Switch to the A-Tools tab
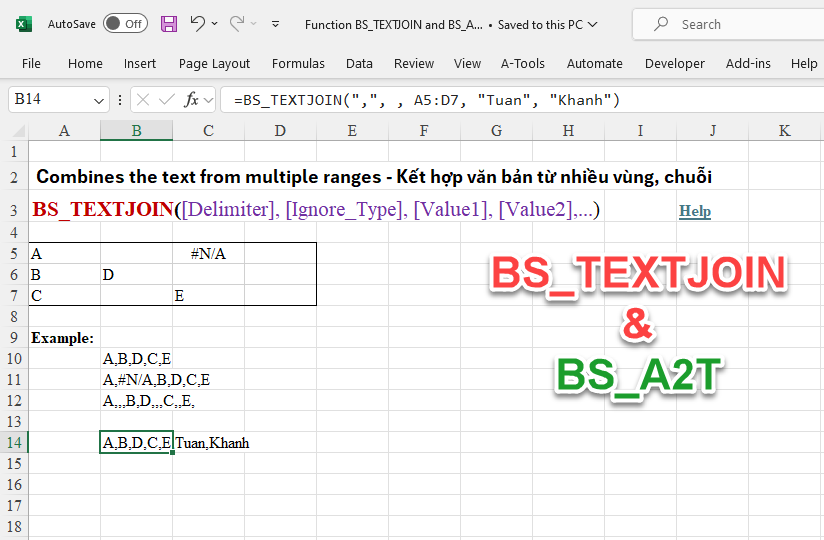The height and width of the screenshot is (540, 824). point(523,63)
